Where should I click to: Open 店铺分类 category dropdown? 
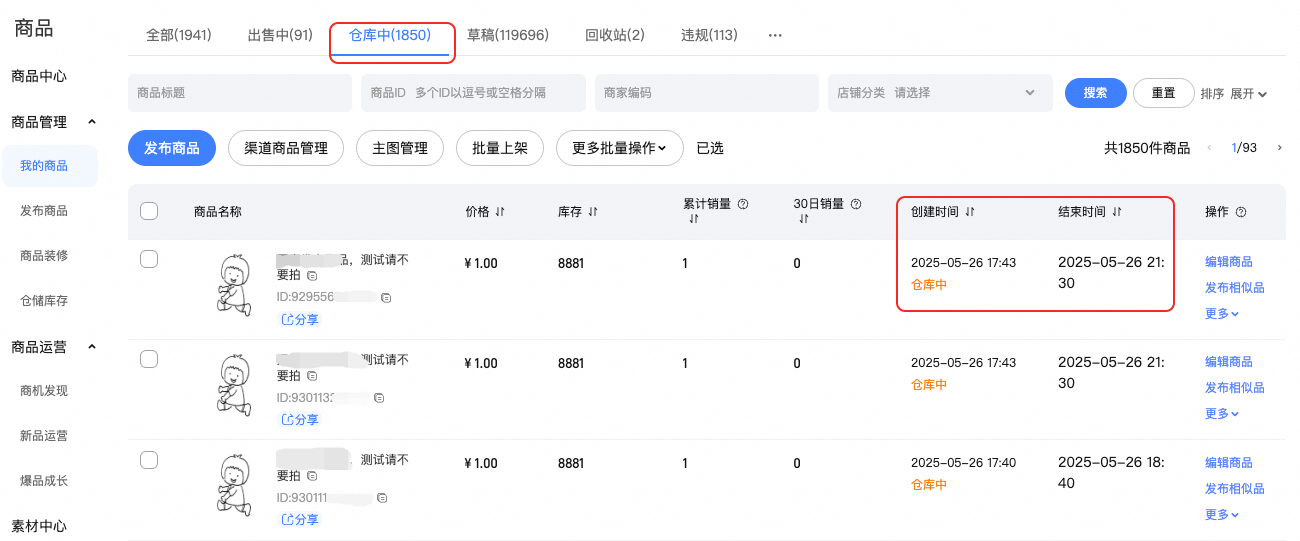940,93
